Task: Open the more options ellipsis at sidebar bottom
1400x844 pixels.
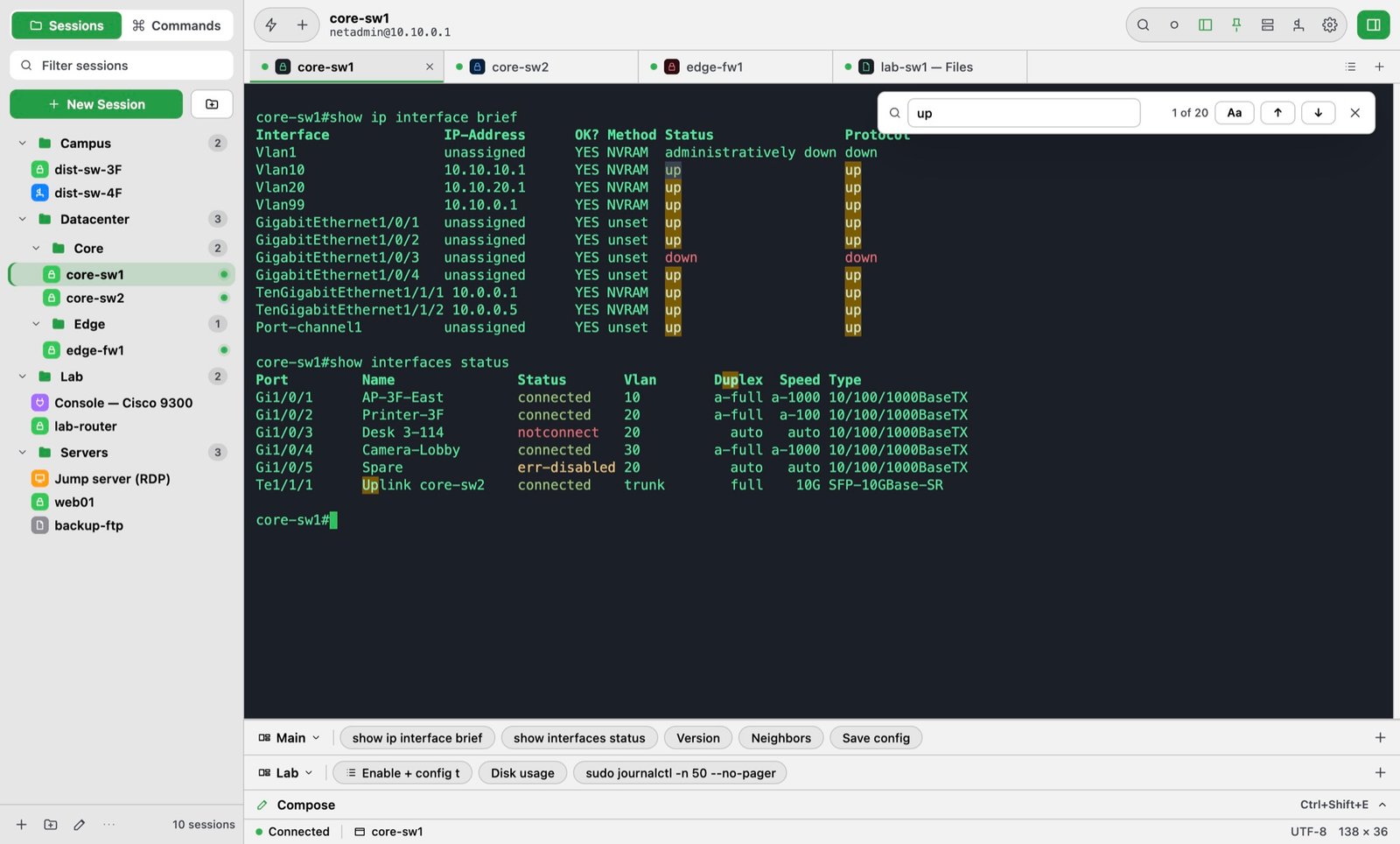Action: click(108, 825)
